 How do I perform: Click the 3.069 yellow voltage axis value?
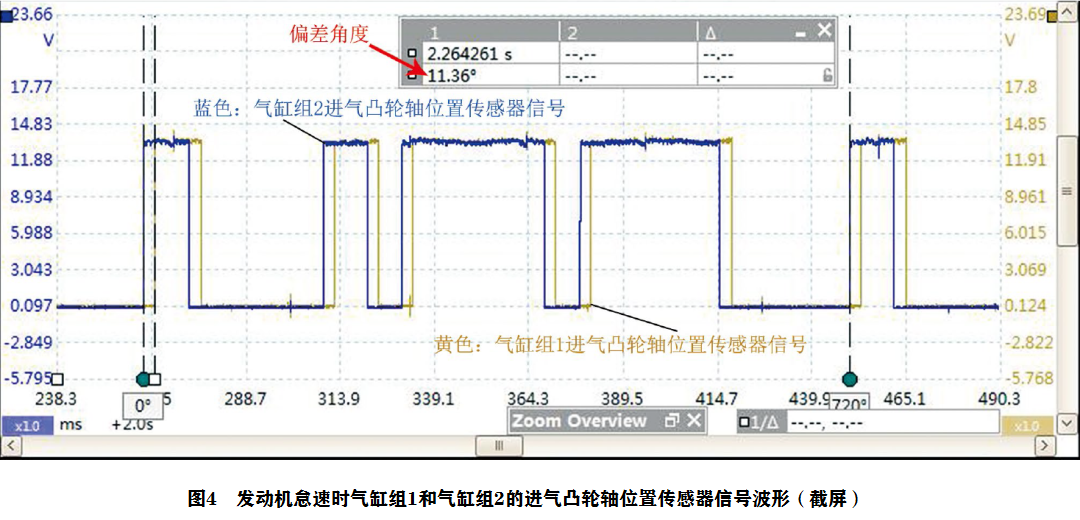point(1028,269)
